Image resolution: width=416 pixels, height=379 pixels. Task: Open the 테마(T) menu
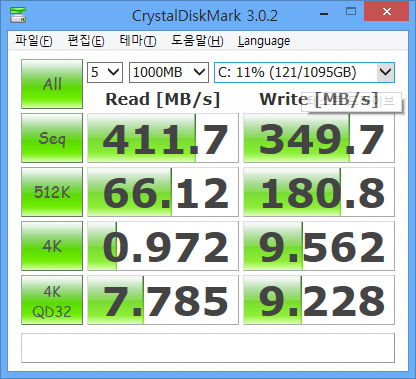point(138,41)
